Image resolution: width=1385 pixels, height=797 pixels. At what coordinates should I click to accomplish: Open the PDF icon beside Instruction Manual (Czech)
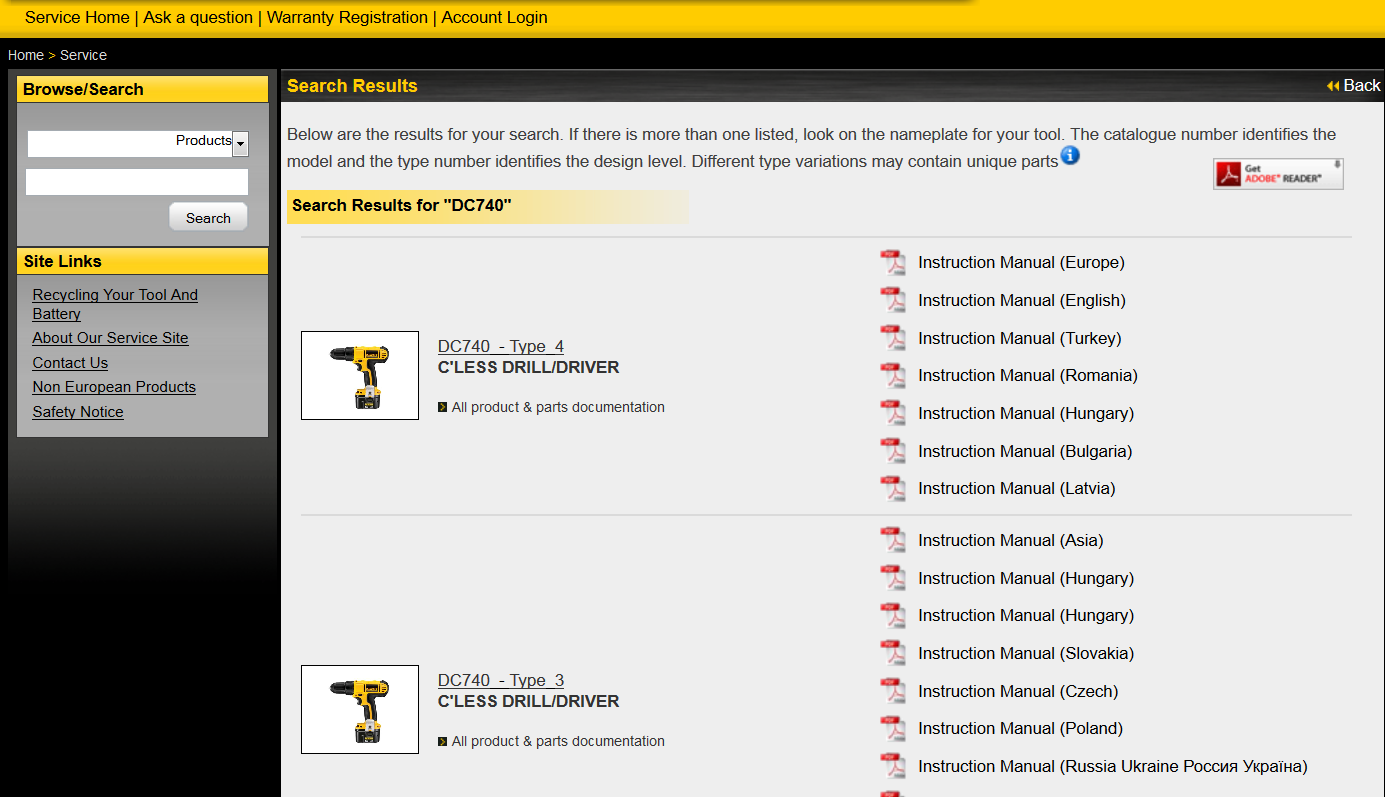(x=892, y=691)
